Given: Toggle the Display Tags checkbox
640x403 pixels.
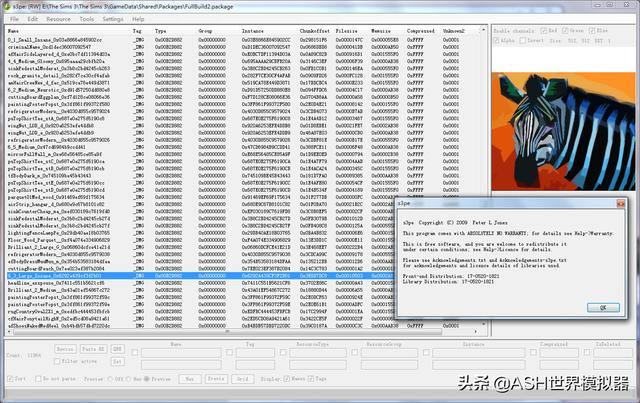Looking at the screenshot, I should click(x=311, y=379).
